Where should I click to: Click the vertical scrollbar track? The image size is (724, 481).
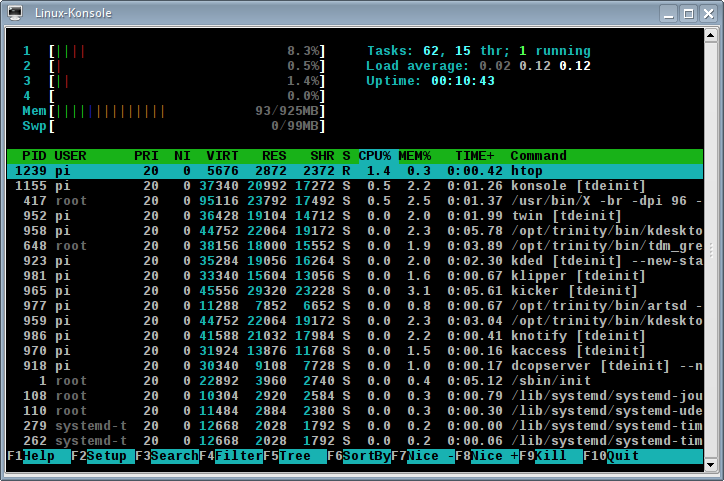click(711, 250)
